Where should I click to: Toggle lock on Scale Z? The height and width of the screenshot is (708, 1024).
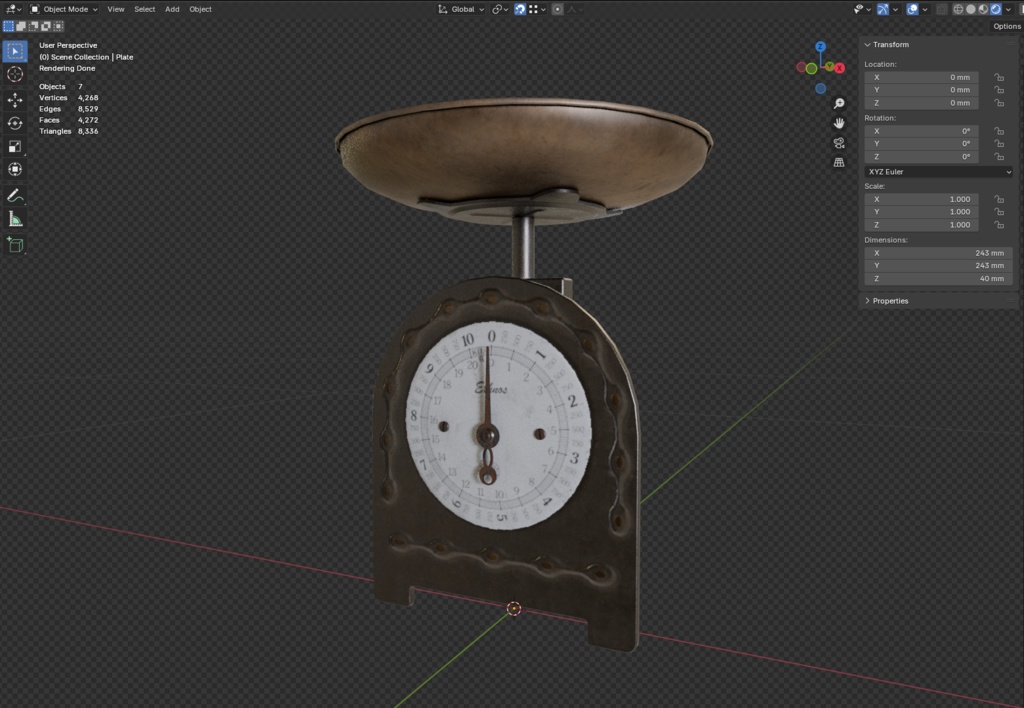(999, 225)
